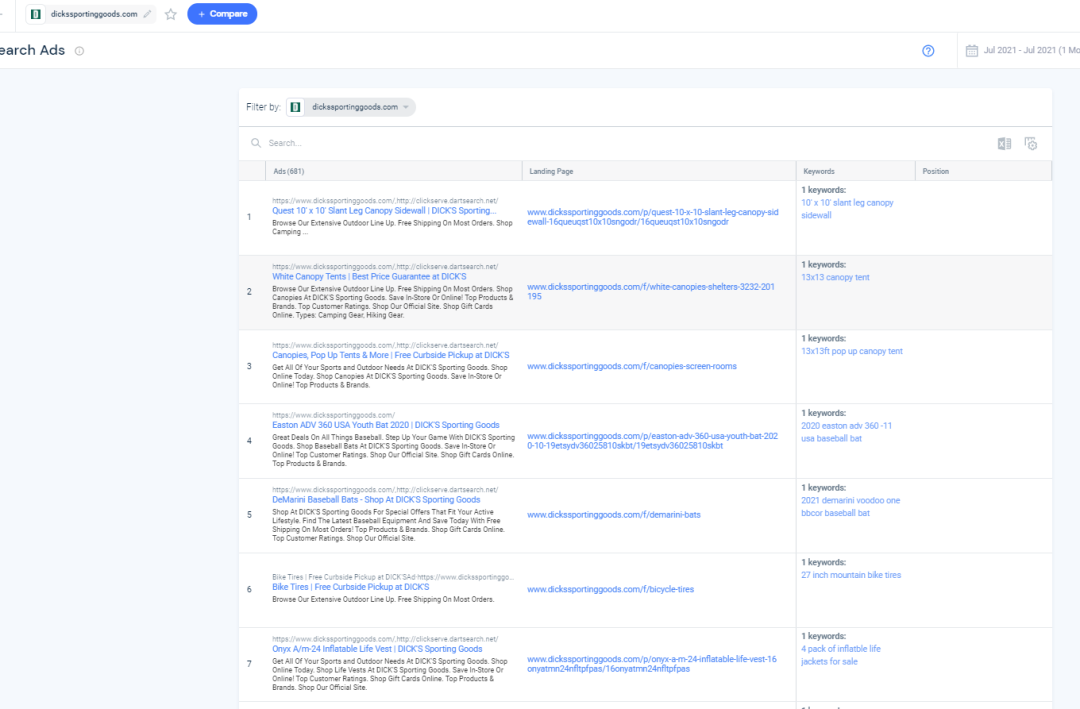Click the '13x13ft pop up canopy tent' keyword
Screen dimensions: 1080x709
point(851,351)
